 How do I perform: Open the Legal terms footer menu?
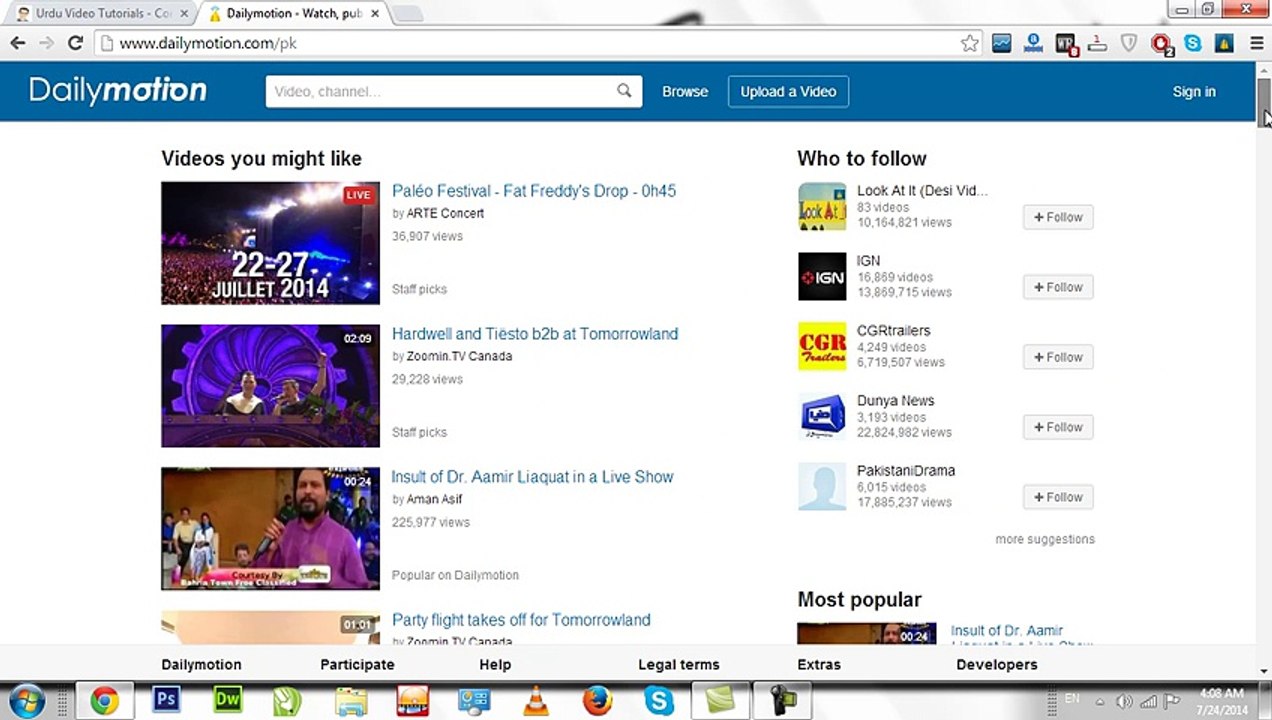679,664
